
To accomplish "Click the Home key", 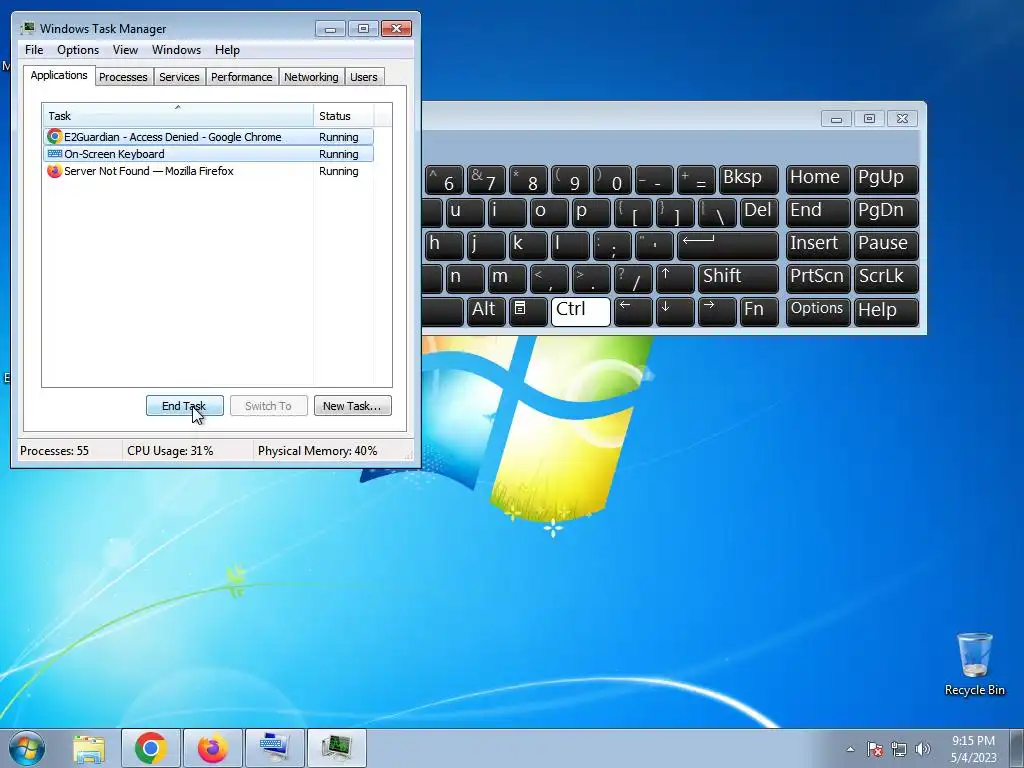I will tap(818, 180).
